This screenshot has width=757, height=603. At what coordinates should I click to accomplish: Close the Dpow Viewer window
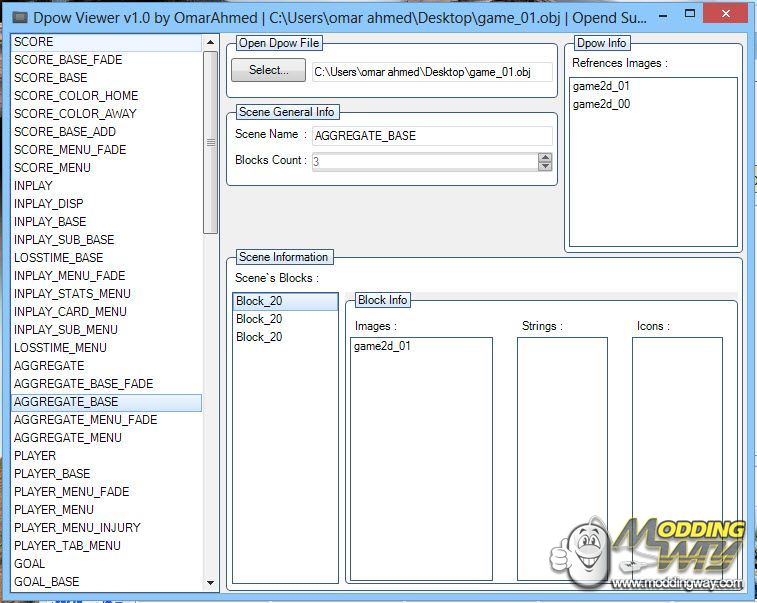pos(729,14)
